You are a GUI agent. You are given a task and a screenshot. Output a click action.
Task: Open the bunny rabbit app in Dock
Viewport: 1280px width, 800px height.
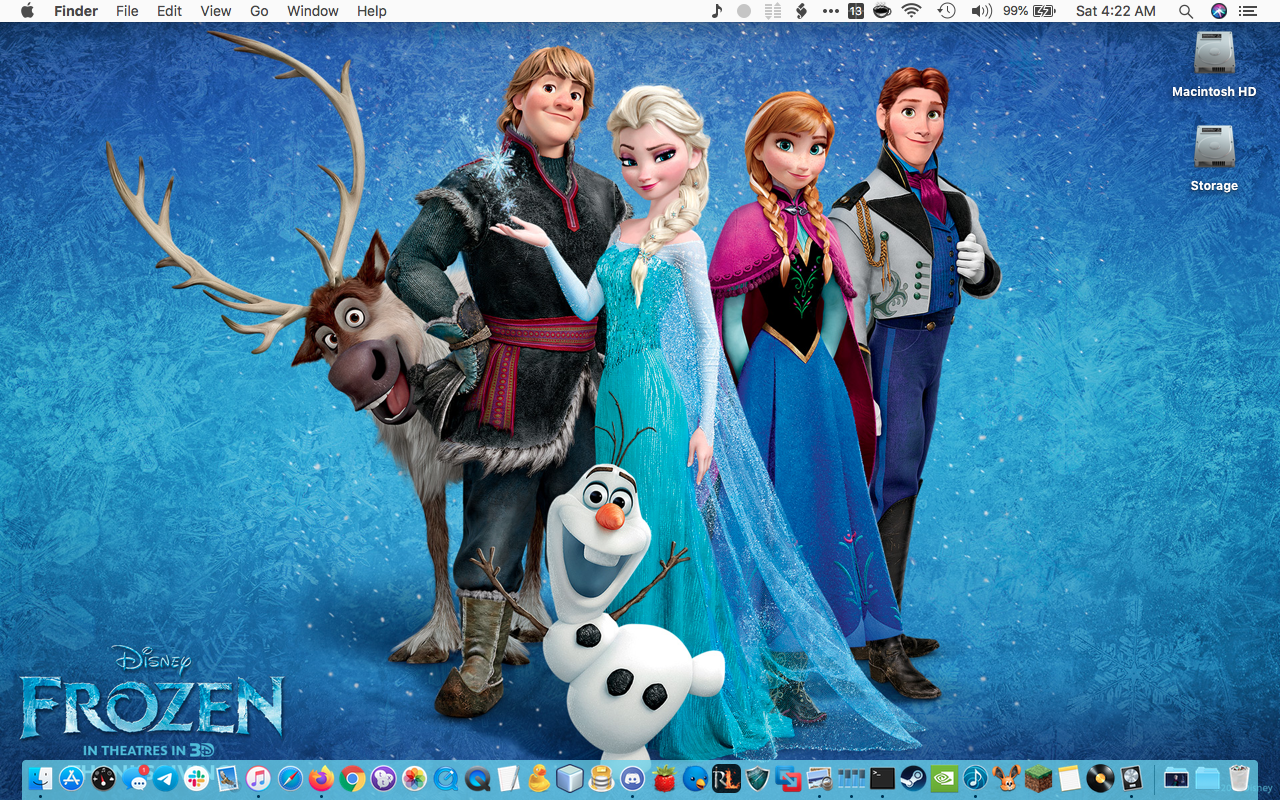(x=1007, y=778)
